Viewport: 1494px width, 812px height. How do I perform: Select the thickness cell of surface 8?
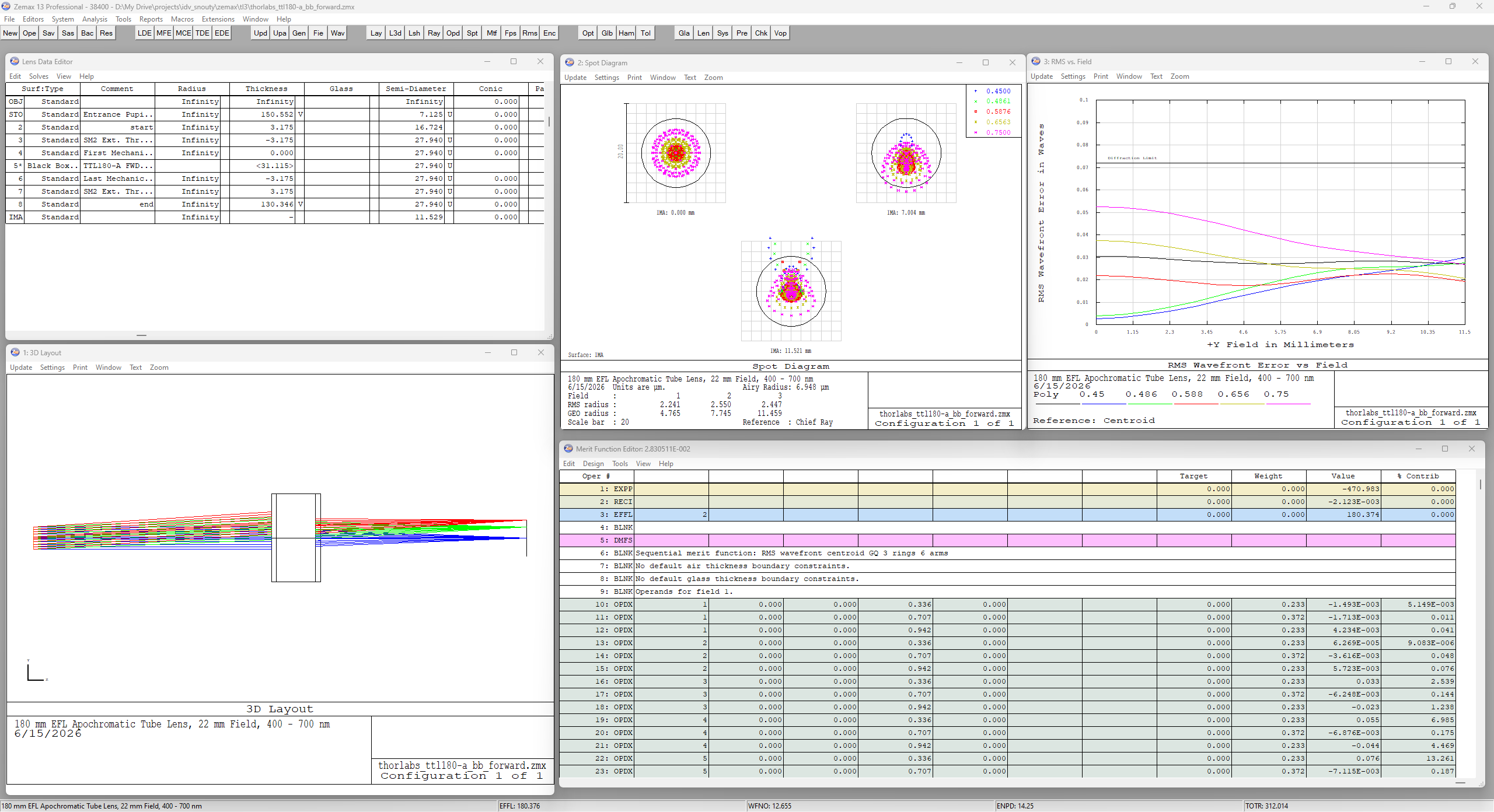[x=262, y=204]
